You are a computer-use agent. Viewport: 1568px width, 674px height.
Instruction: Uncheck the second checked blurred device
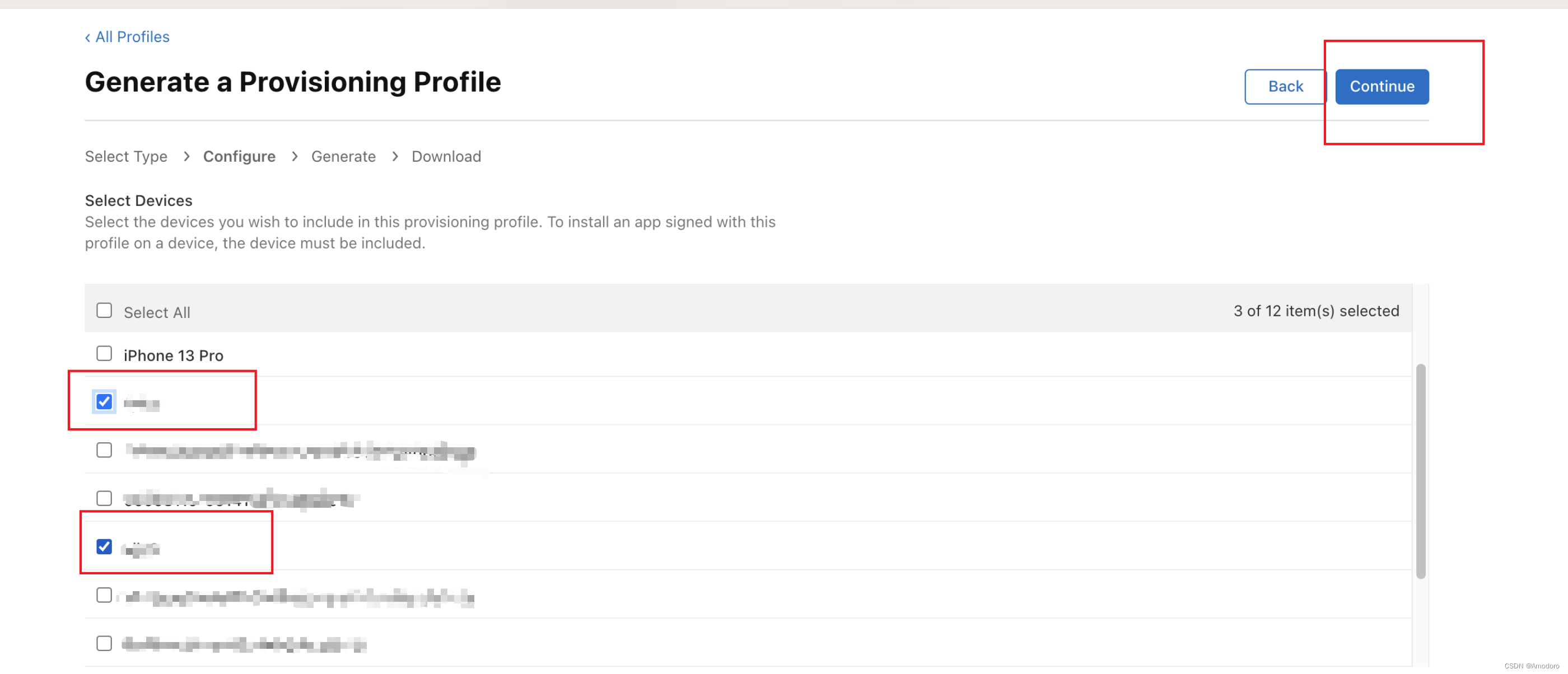click(x=104, y=546)
